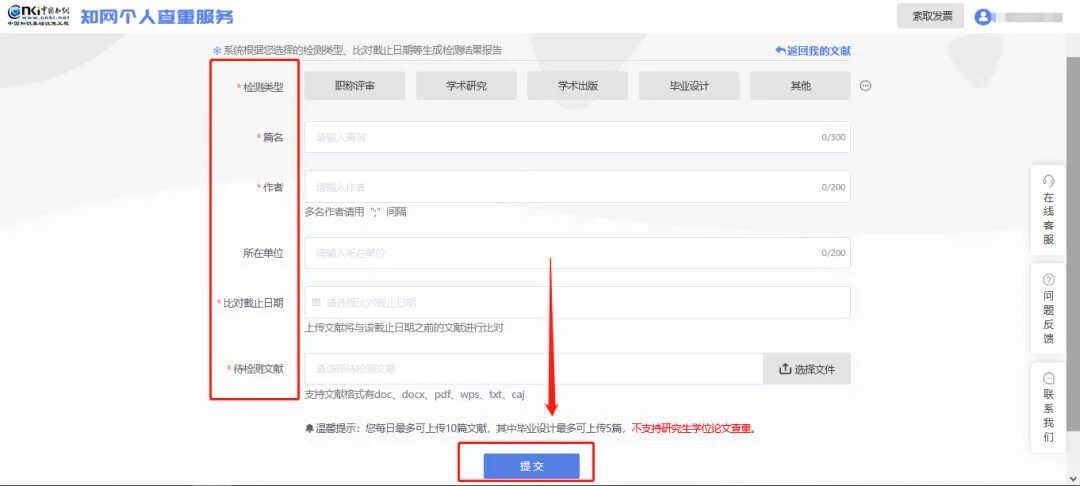Open 问题反馈 side panel
This screenshot has width=1080, height=486.
(x=1048, y=308)
